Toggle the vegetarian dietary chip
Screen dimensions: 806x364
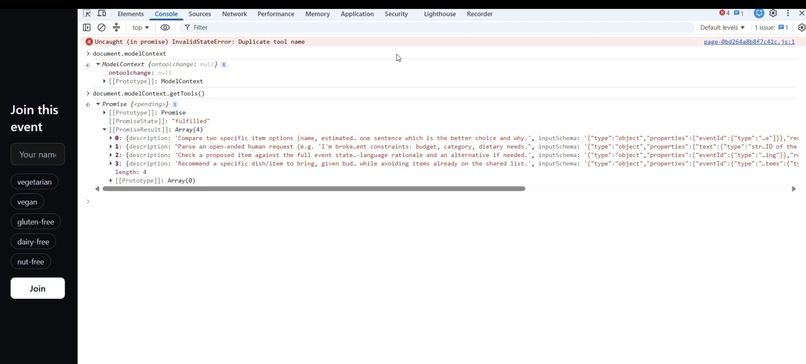tap(34, 182)
